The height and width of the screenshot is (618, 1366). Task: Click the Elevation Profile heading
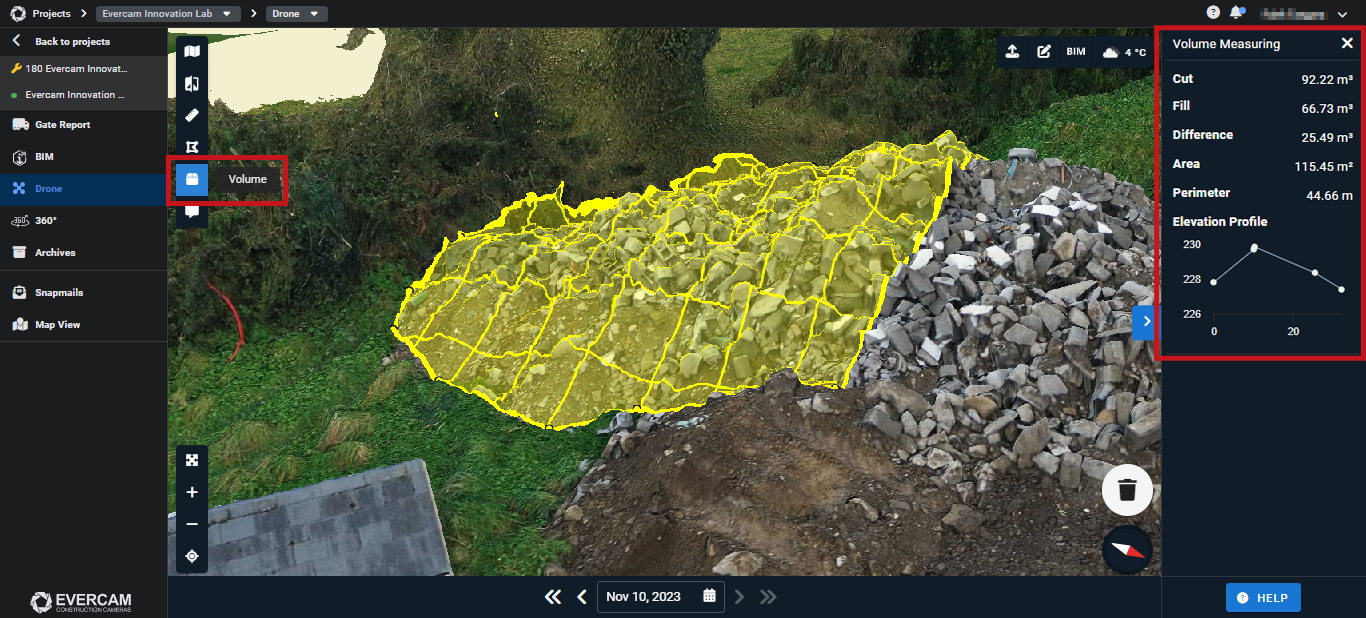coord(1220,222)
